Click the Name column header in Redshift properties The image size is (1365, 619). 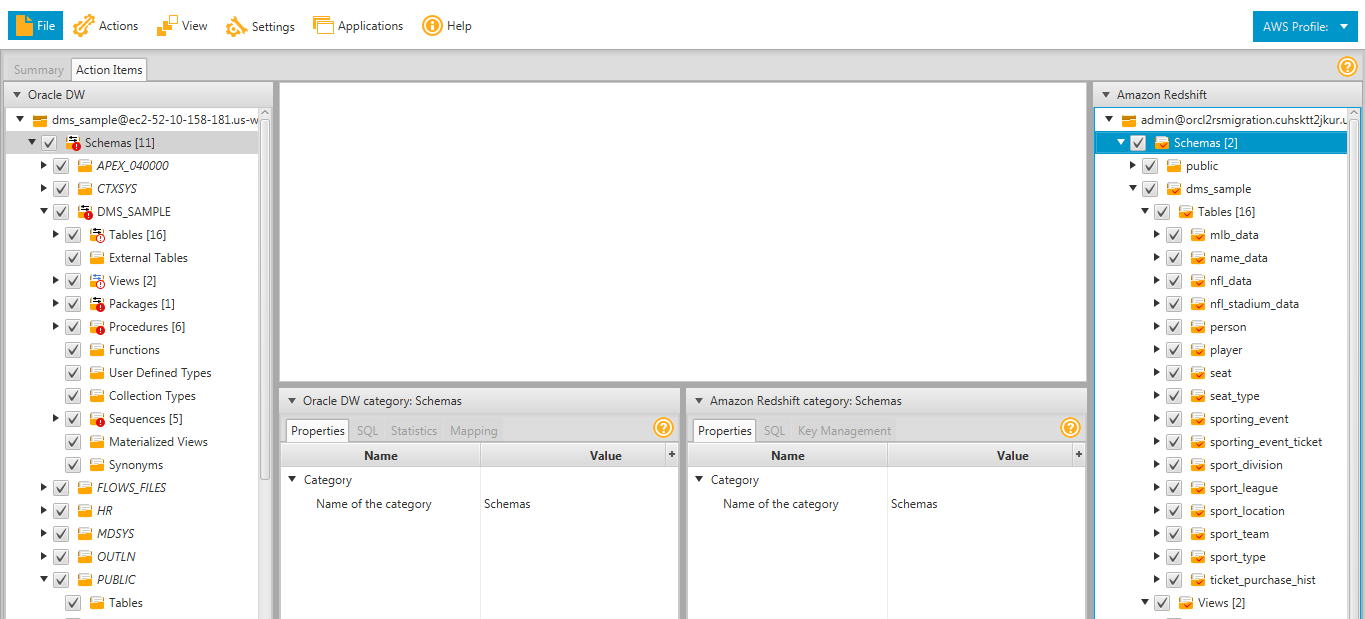point(788,456)
